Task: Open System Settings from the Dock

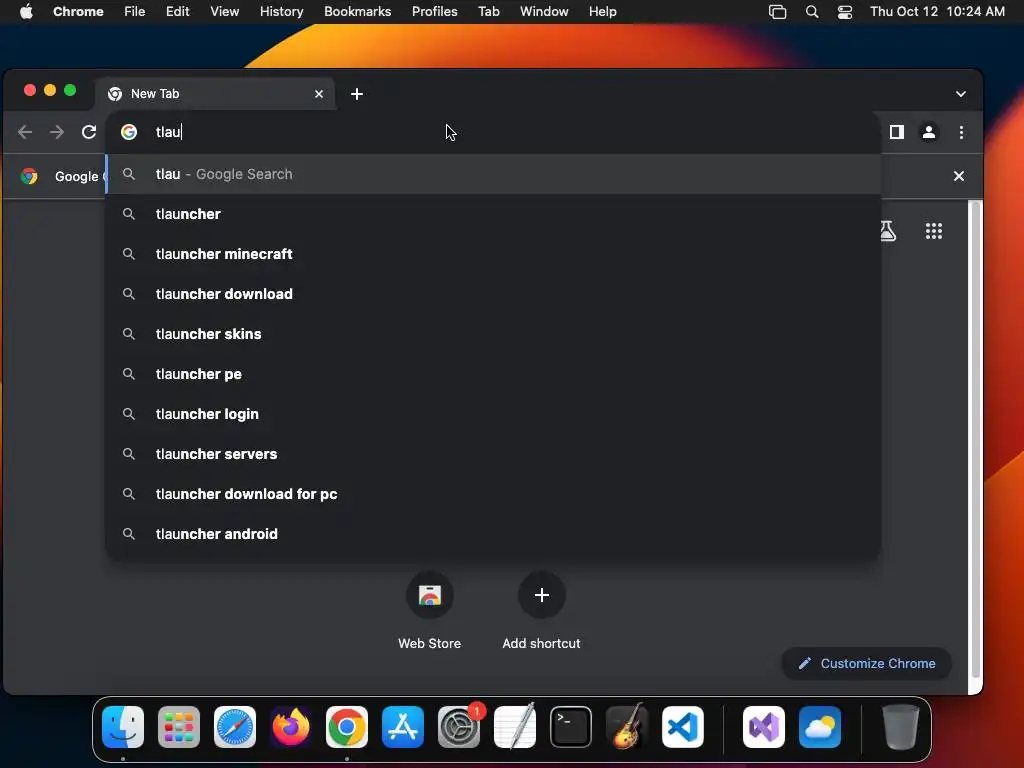Action: [x=459, y=727]
